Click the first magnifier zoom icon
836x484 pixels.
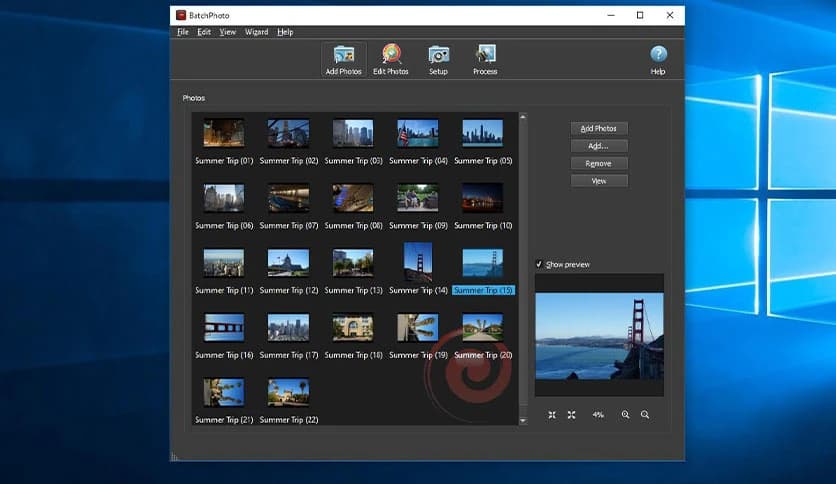[626, 414]
